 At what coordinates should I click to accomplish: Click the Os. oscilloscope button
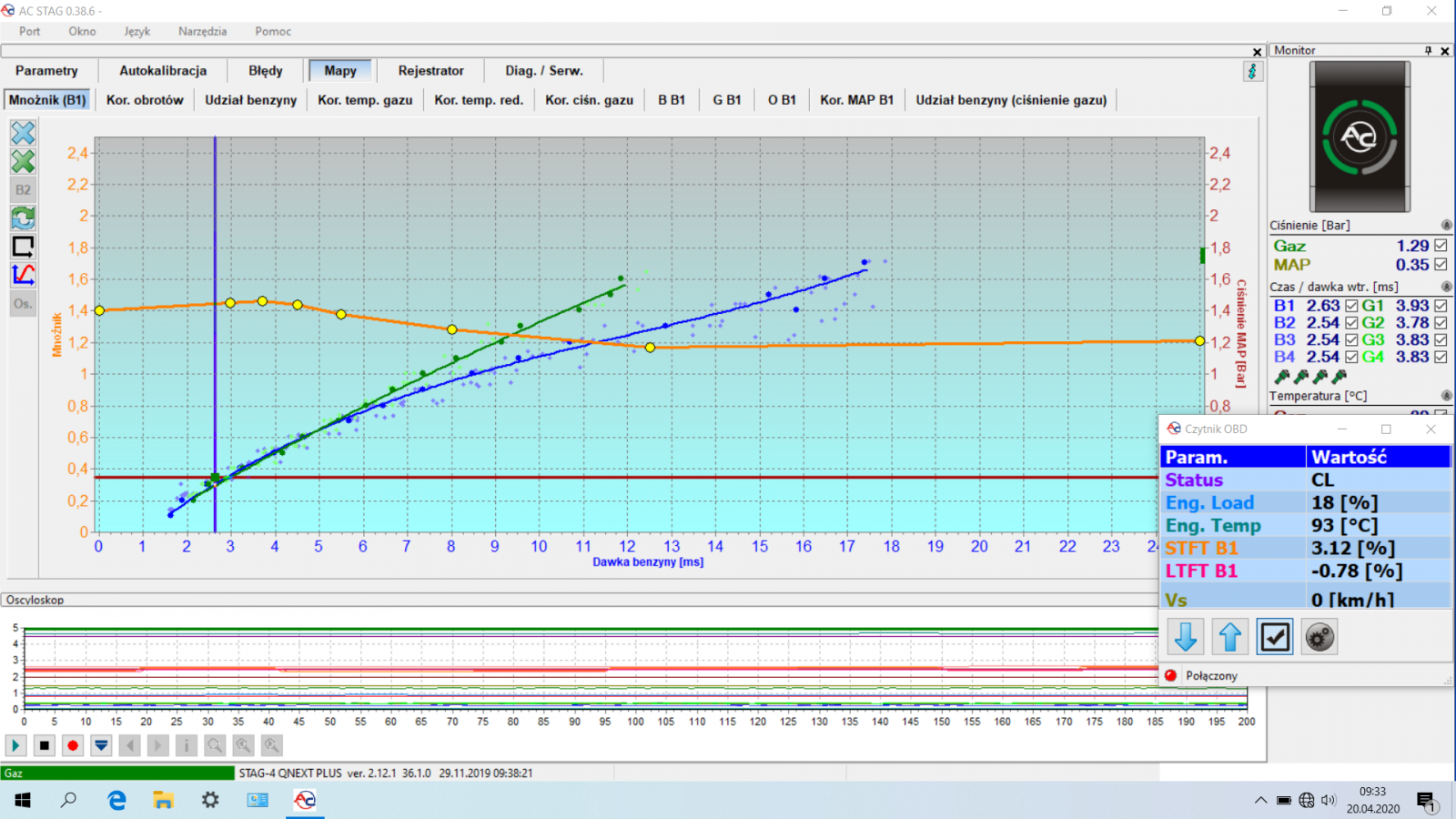point(23,303)
